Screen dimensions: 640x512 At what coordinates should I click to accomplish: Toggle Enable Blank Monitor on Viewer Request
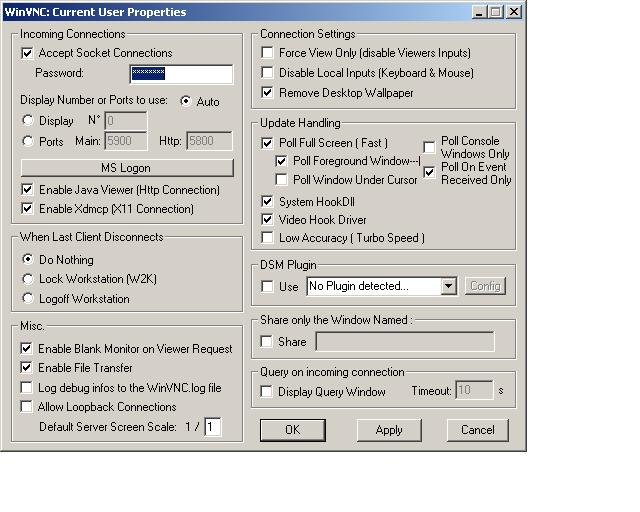point(27,348)
